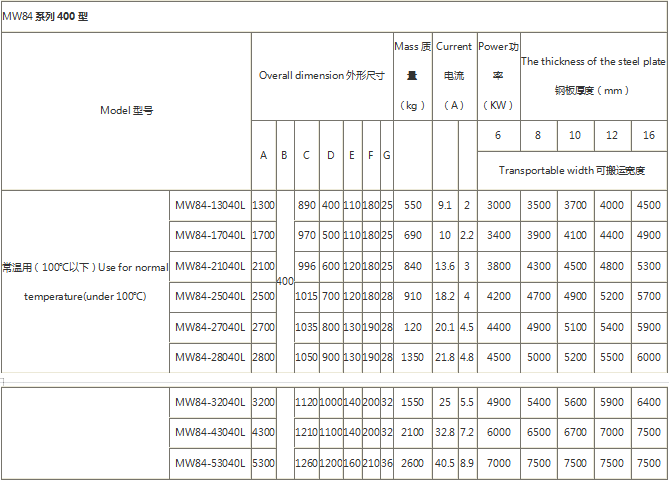This screenshot has width=669, height=480.
Task: Click the Overall dimension 外形尺寸 header
Action: (321, 76)
